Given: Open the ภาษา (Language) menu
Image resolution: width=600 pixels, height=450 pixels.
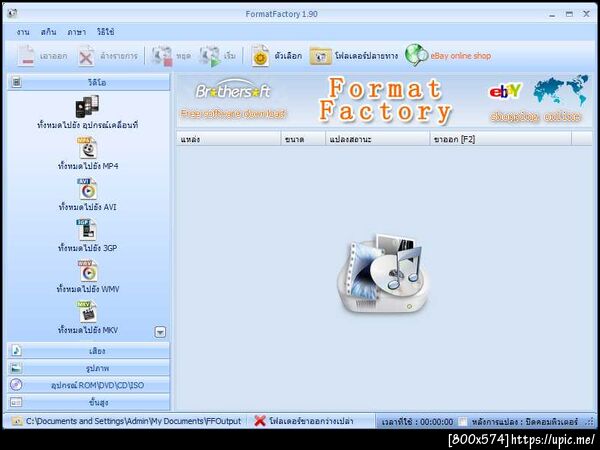Looking at the screenshot, I should 77,32.
